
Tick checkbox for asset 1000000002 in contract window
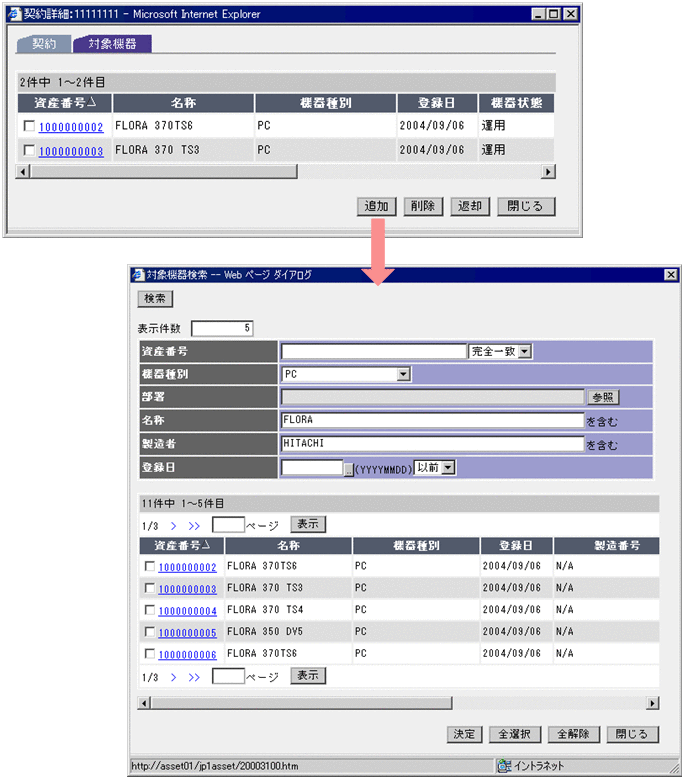tap(29, 126)
